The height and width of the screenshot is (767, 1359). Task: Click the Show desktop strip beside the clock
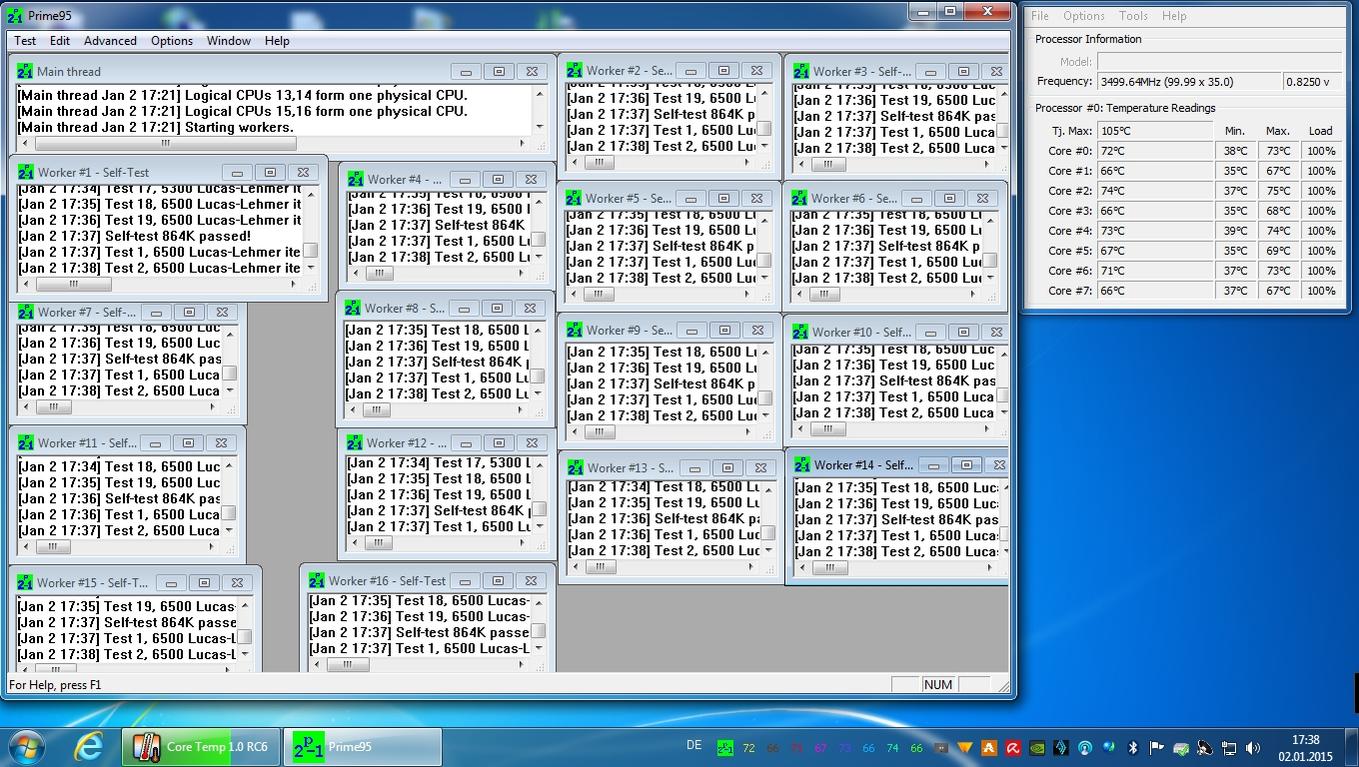1352,747
